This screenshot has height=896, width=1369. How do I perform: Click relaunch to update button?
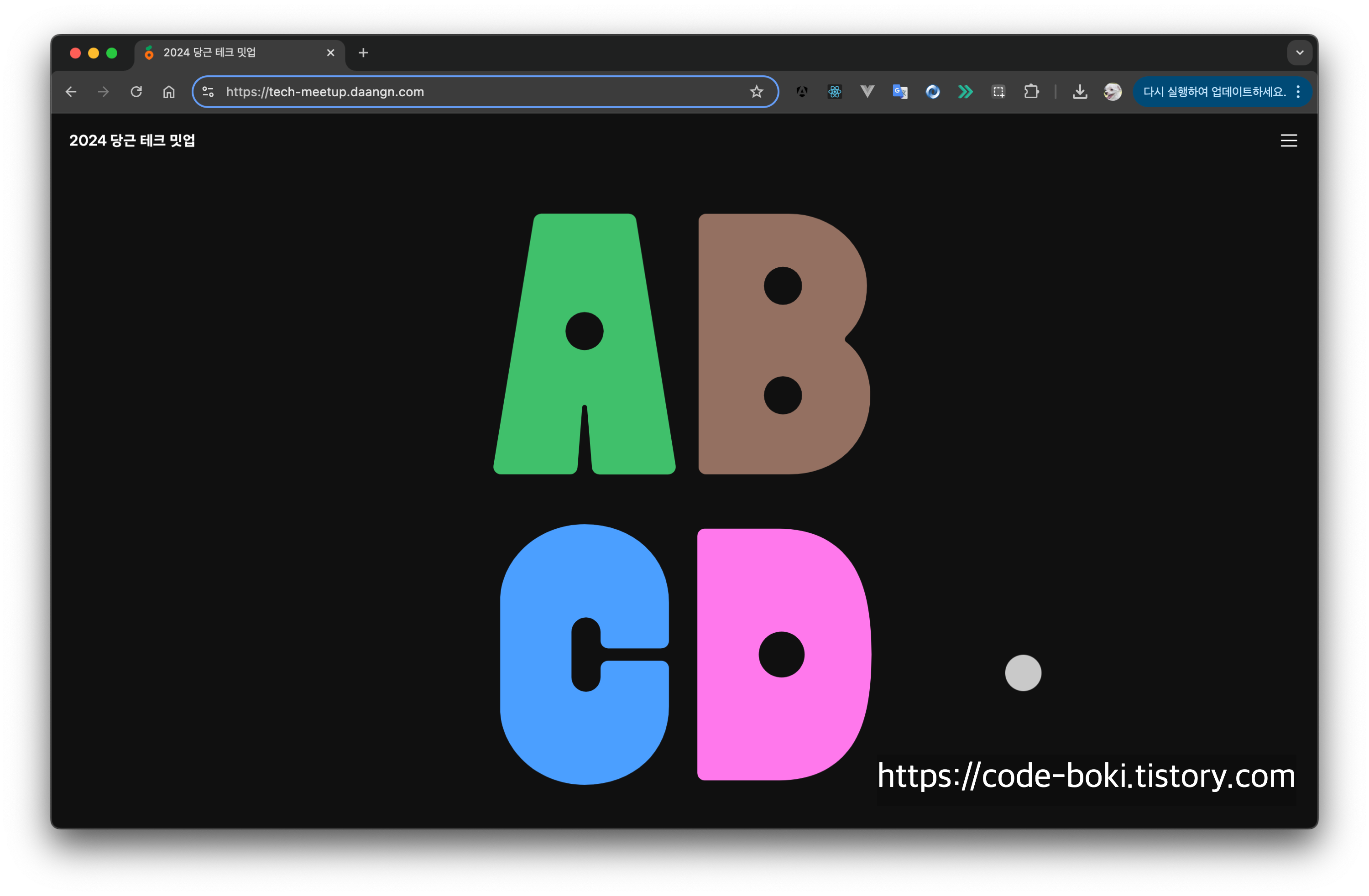[x=1214, y=91]
